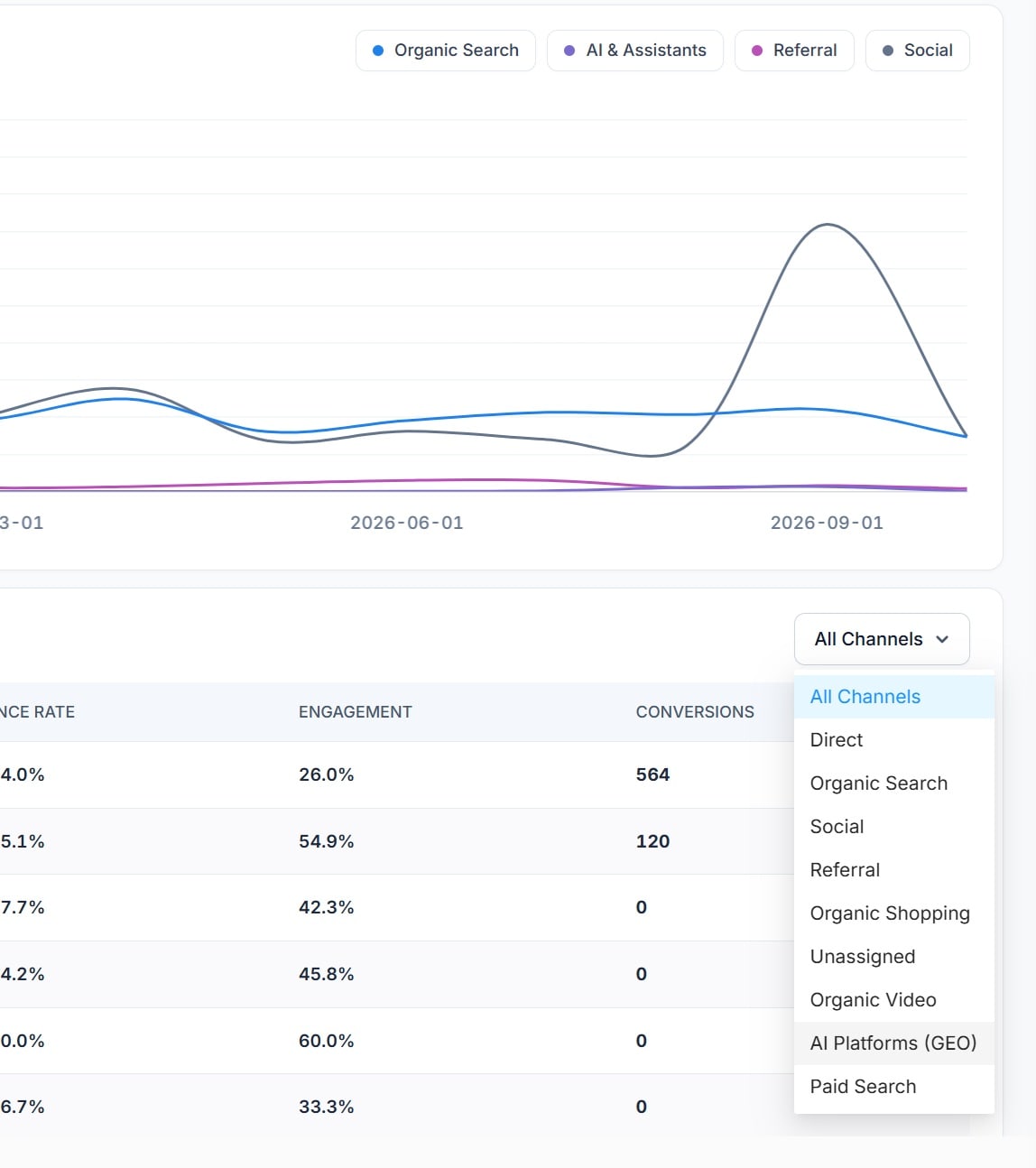Click the 120 conversions value
The width and height of the screenshot is (1036, 1168).
coord(652,841)
